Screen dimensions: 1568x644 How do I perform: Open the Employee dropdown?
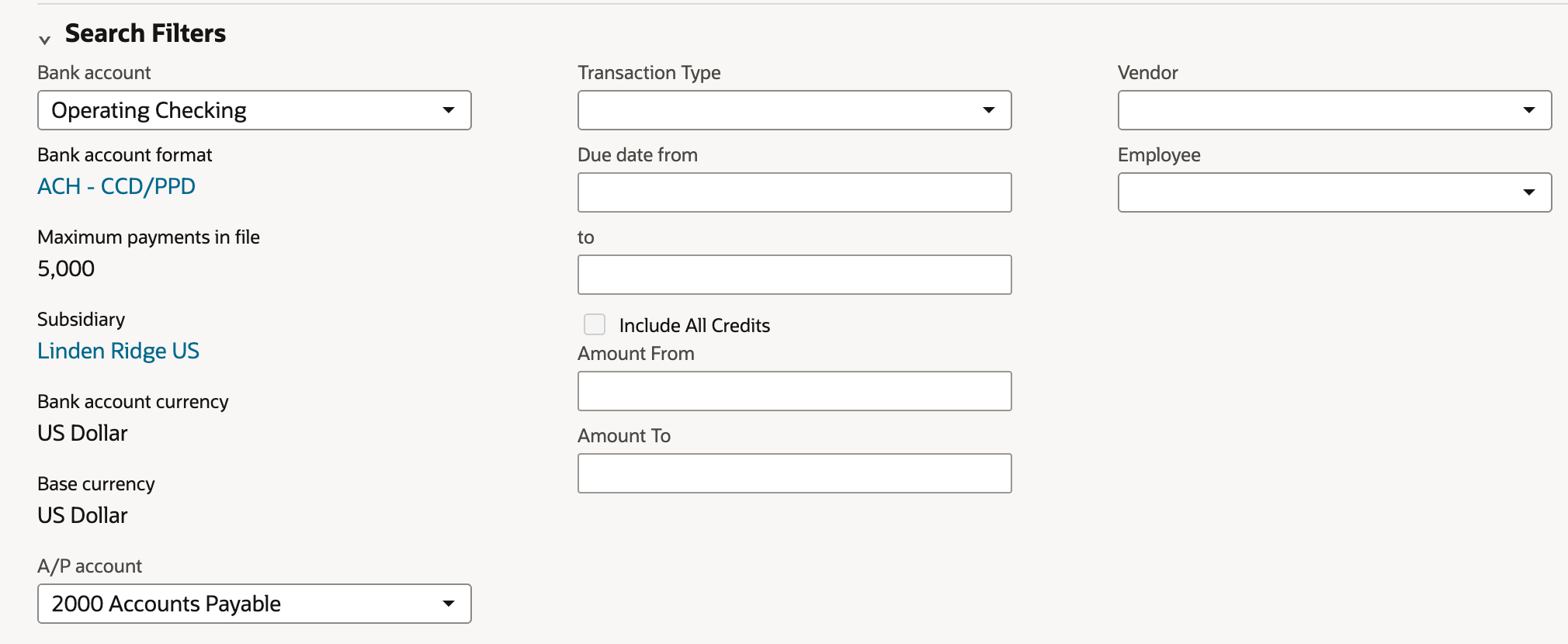pyautogui.click(x=1334, y=192)
